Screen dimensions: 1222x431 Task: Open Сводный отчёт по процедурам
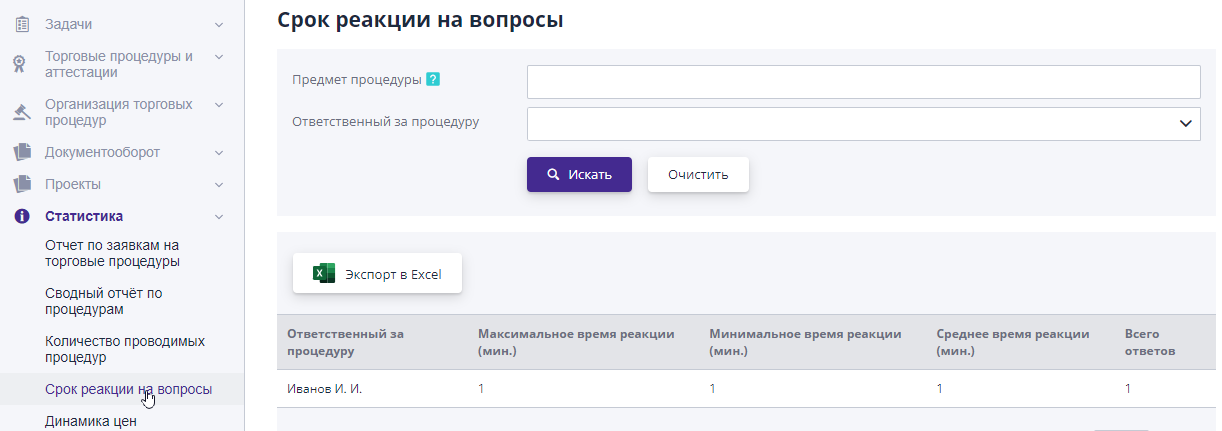[x=104, y=301]
